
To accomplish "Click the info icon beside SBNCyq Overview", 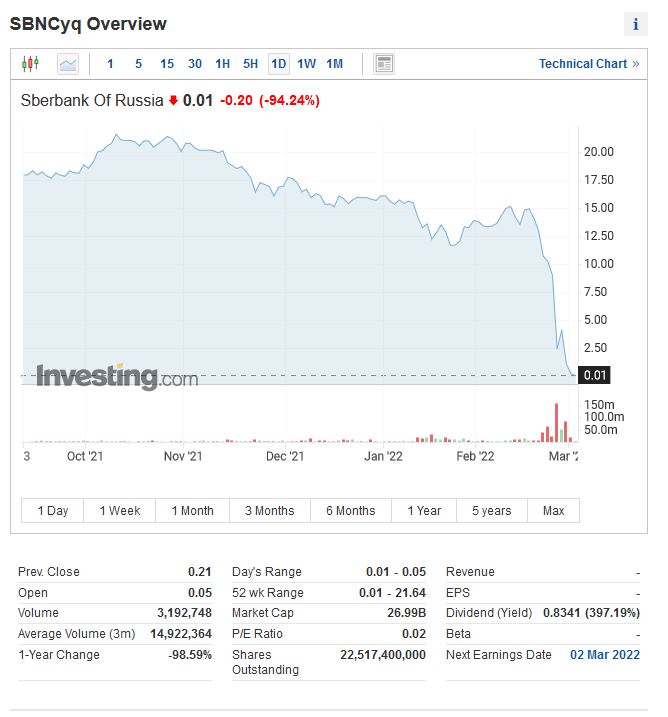I will click(x=636, y=25).
